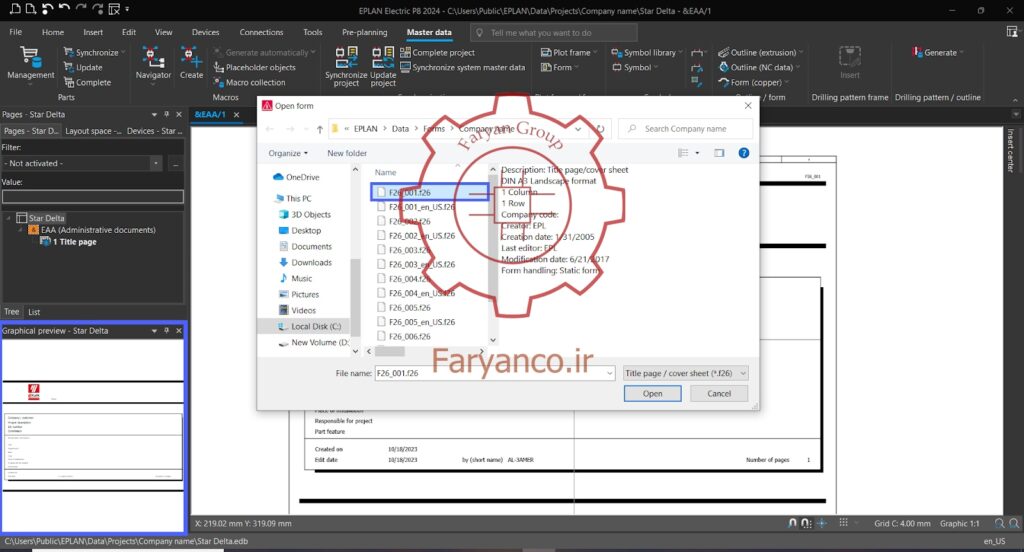Image resolution: width=1024 pixels, height=552 pixels.
Task: Click the Symbol library icon
Action: click(616, 52)
